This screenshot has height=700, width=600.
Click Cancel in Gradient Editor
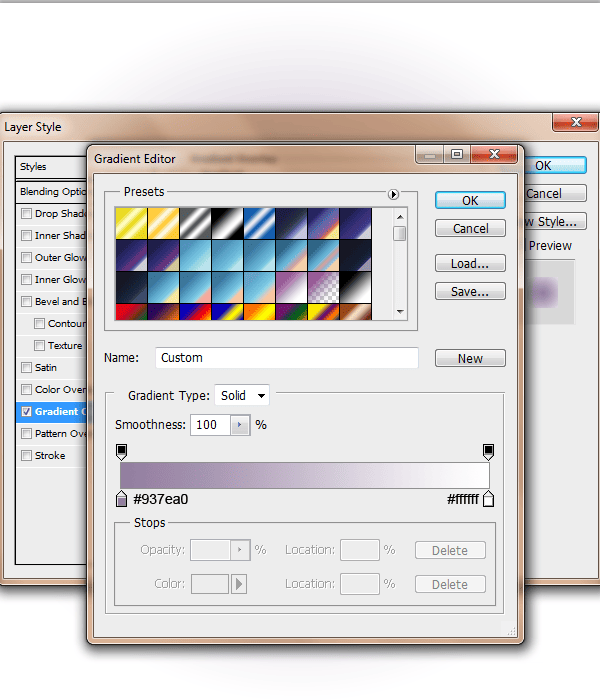tap(470, 228)
